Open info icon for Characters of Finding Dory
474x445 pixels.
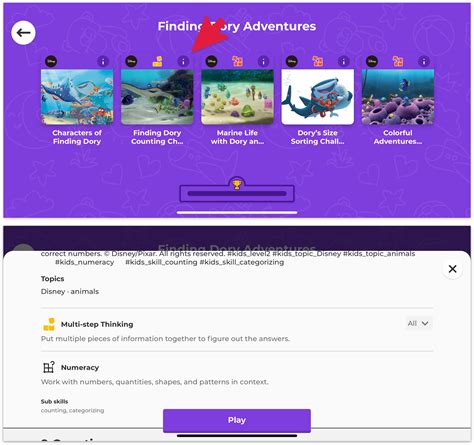pos(103,61)
